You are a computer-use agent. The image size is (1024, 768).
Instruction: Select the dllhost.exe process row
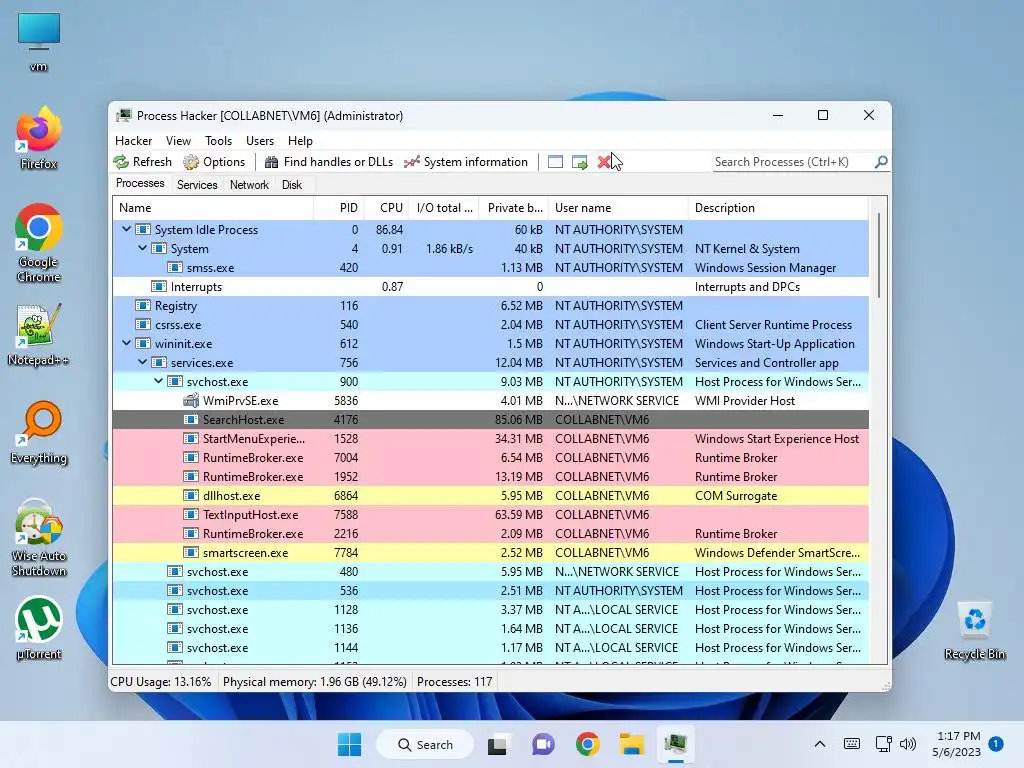pos(490,495)
